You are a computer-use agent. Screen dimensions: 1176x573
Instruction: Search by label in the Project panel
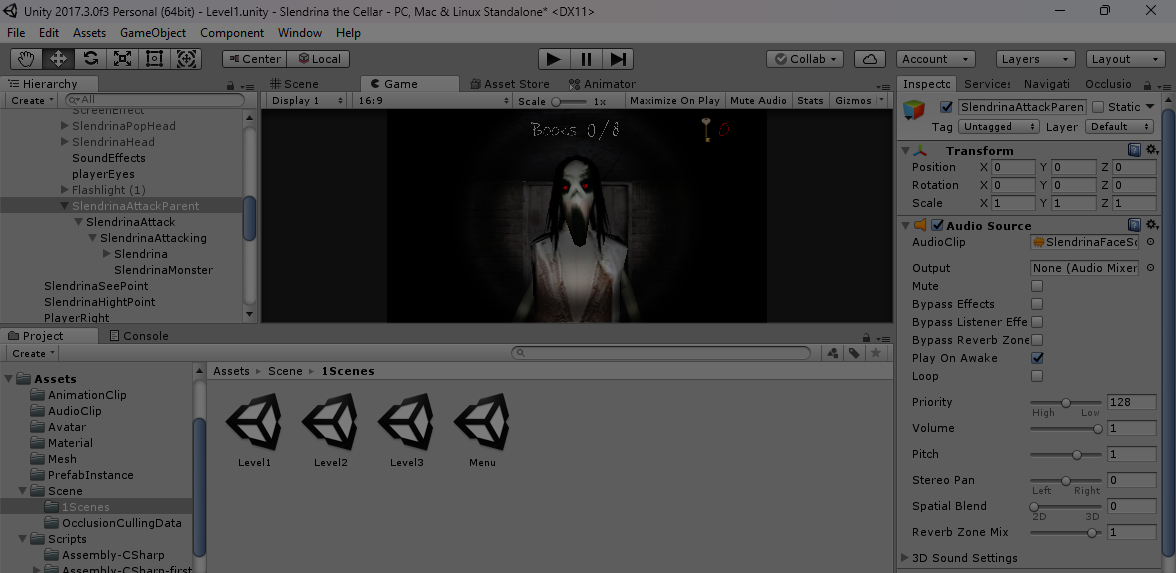point(854,353)
